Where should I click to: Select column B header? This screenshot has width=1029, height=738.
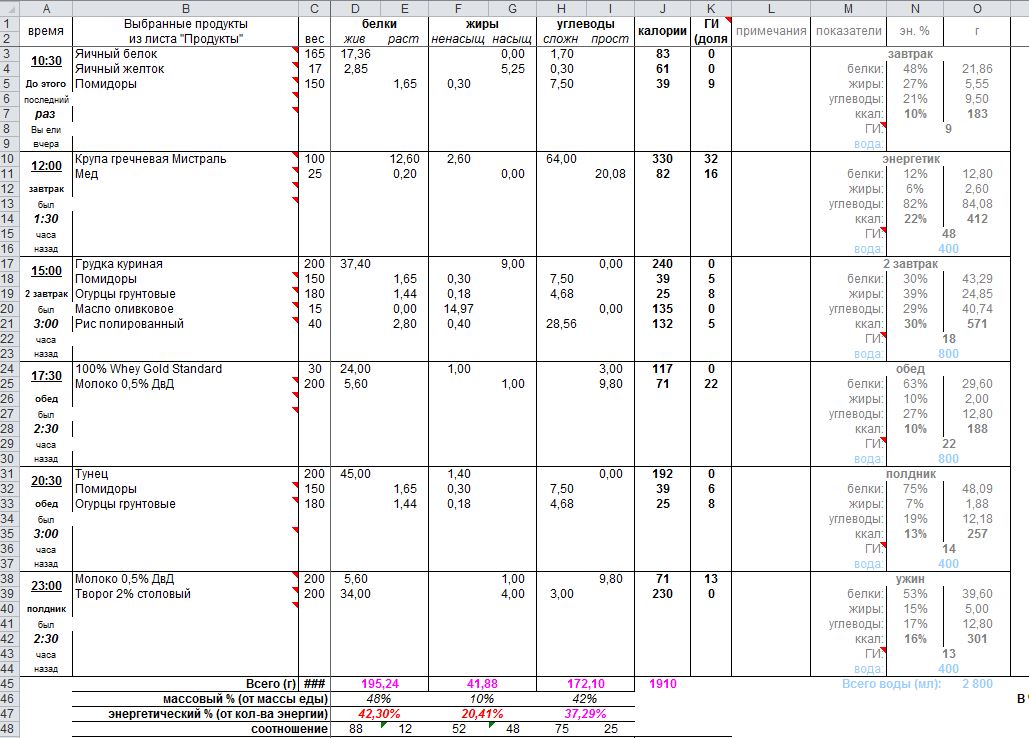click(185, 9)
